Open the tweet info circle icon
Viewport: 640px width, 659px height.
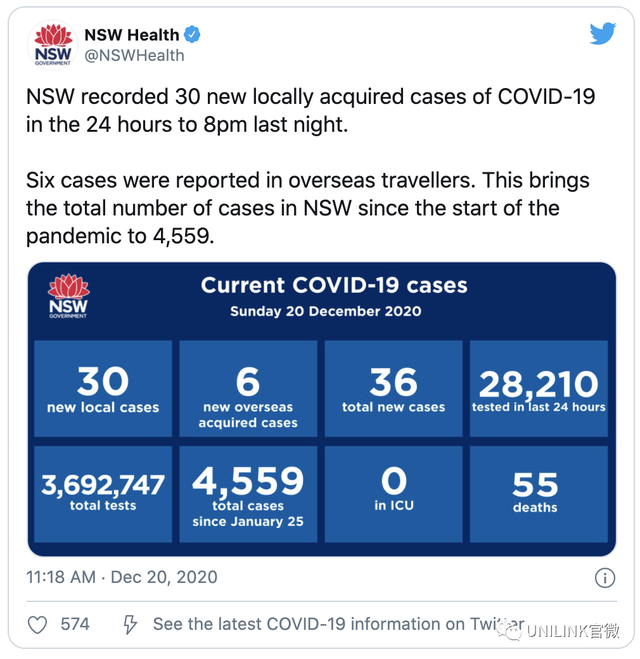605,578
